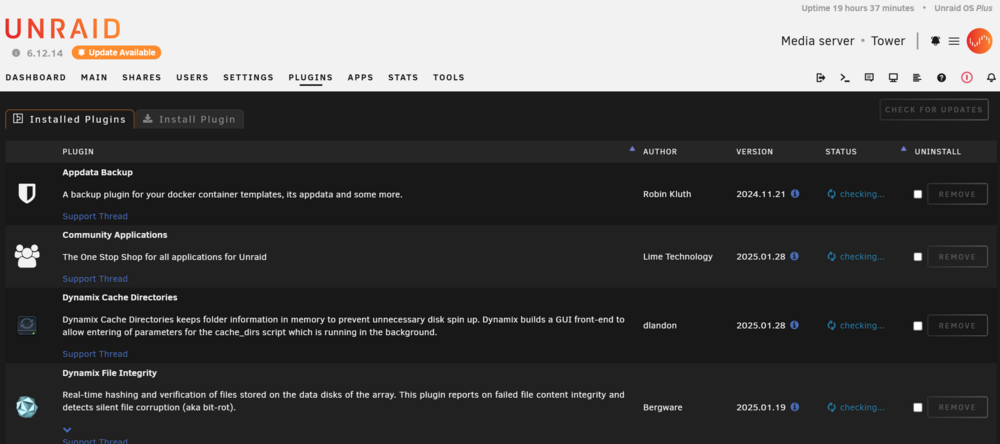
Task: Open the web terminal icon
Action: coord(845,78)
